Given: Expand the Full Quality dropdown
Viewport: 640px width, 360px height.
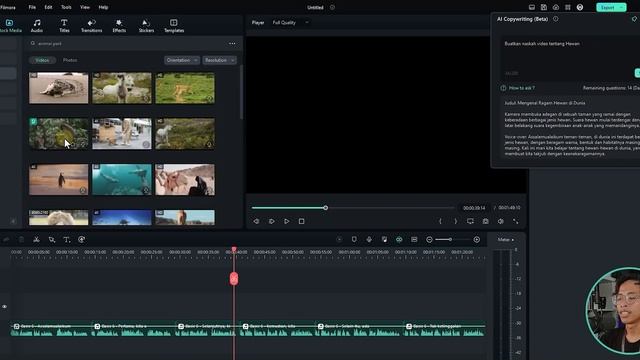Looking at the screenshot, I should 290,22.
